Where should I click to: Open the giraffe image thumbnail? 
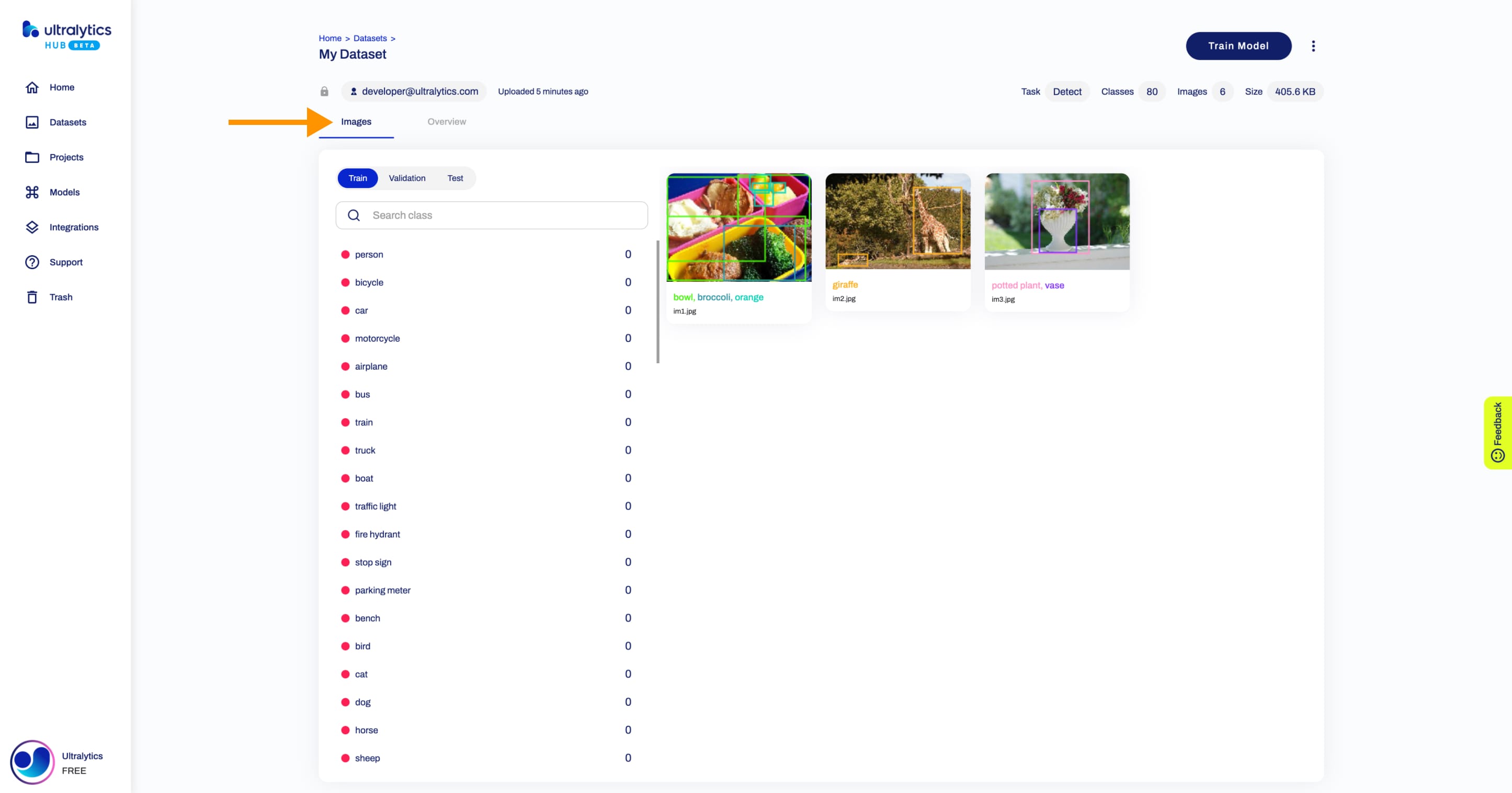[897, 221]
